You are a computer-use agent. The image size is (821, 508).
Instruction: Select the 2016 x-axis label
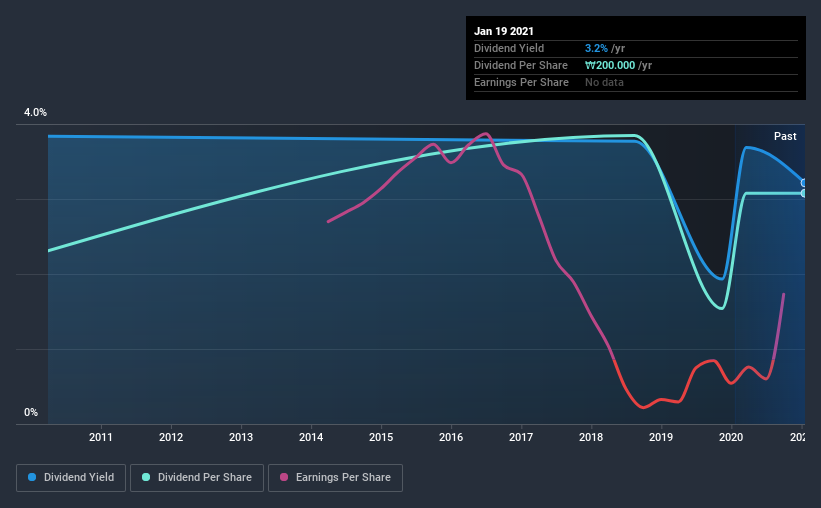tap(451, 437)
